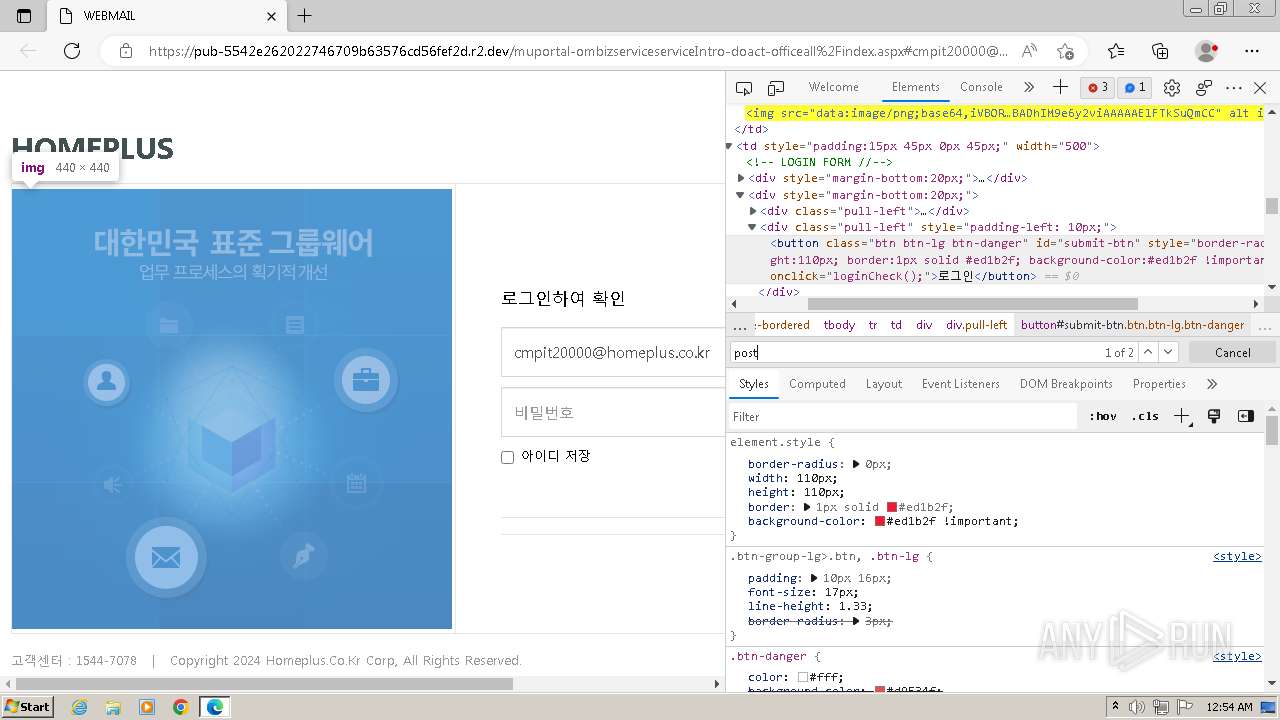Open the Computed styles tab
1280x720 pixels.
(x=817, y=384)
